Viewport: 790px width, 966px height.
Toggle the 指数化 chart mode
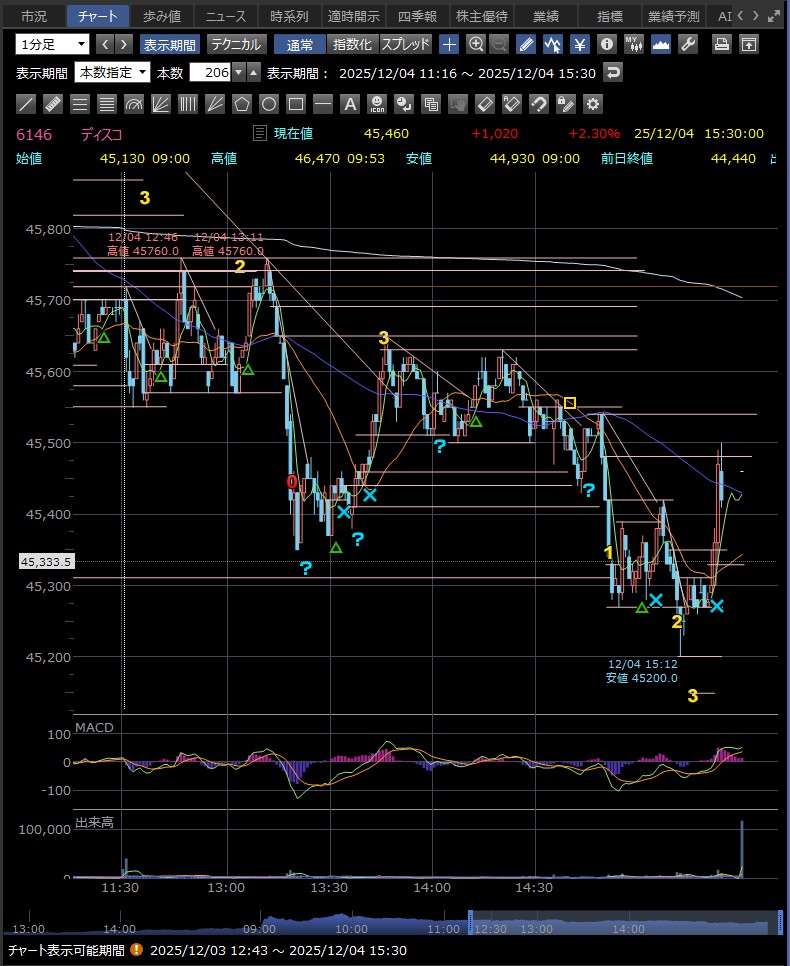[352, 44]
